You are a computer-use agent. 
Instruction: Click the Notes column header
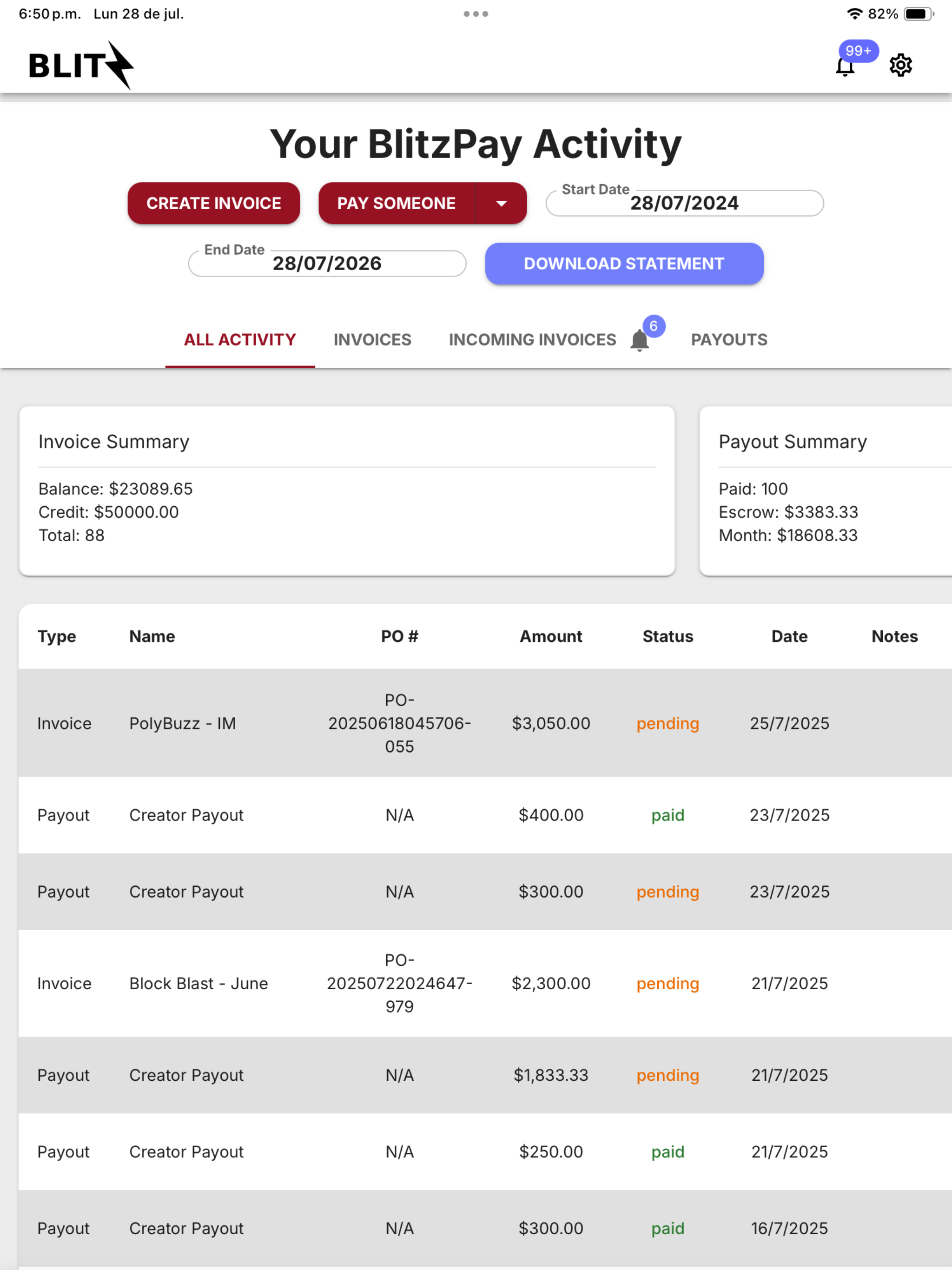[x=894, y=636]
